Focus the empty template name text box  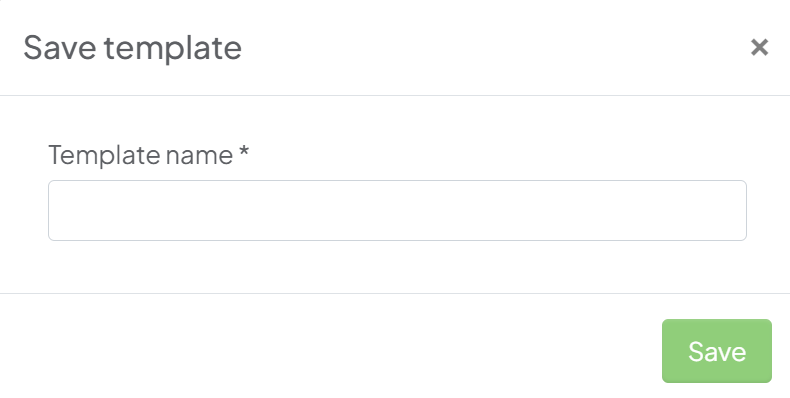click(x=397, y=210)
